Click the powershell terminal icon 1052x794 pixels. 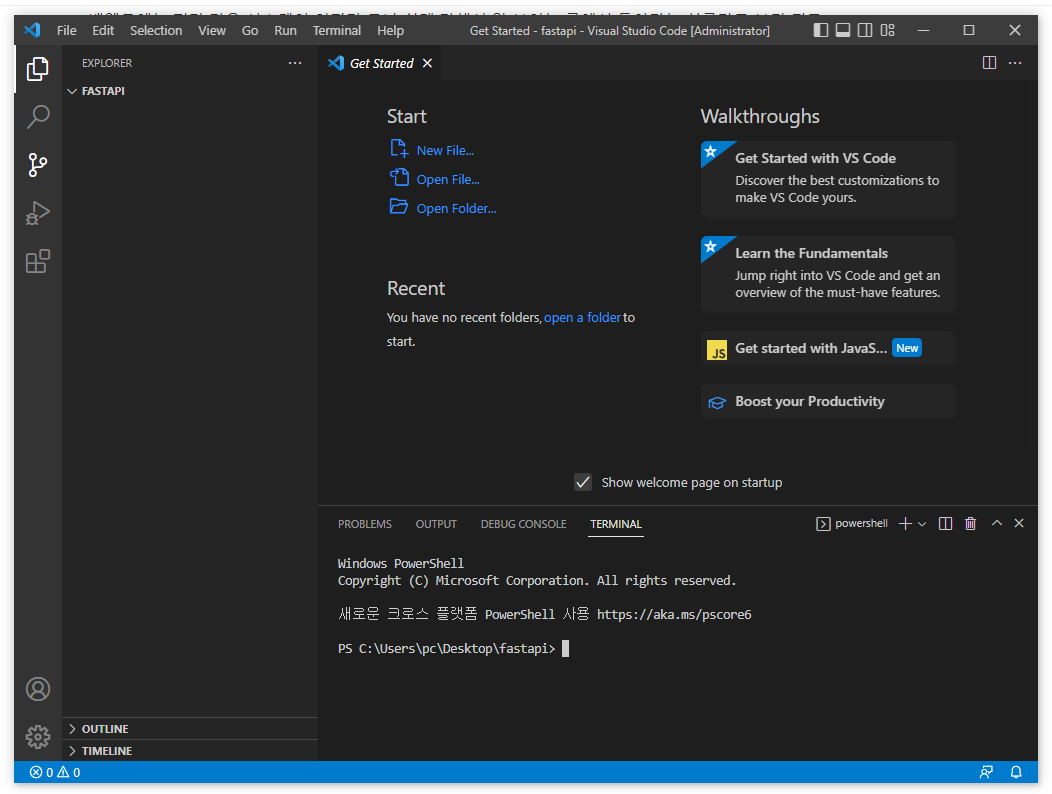(823, 524)
